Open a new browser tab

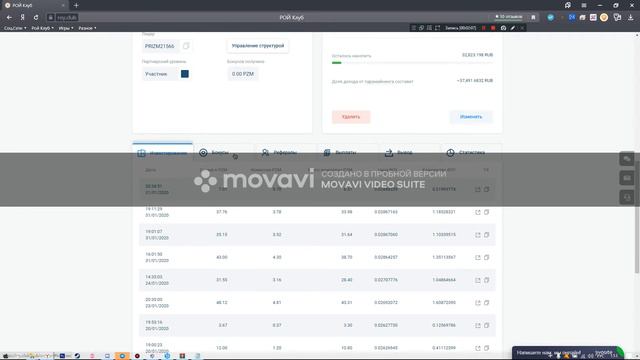pyautogui.click(x=76, y=5)
